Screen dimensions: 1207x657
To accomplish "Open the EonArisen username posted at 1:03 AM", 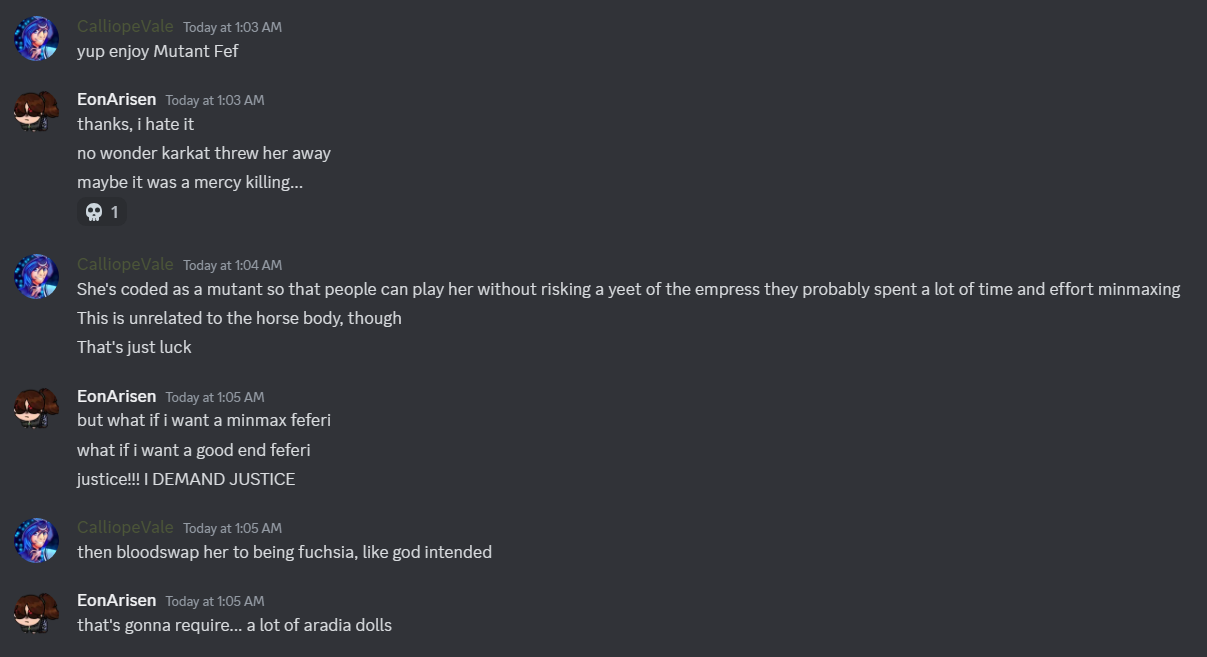I will [x=116, y=99].
